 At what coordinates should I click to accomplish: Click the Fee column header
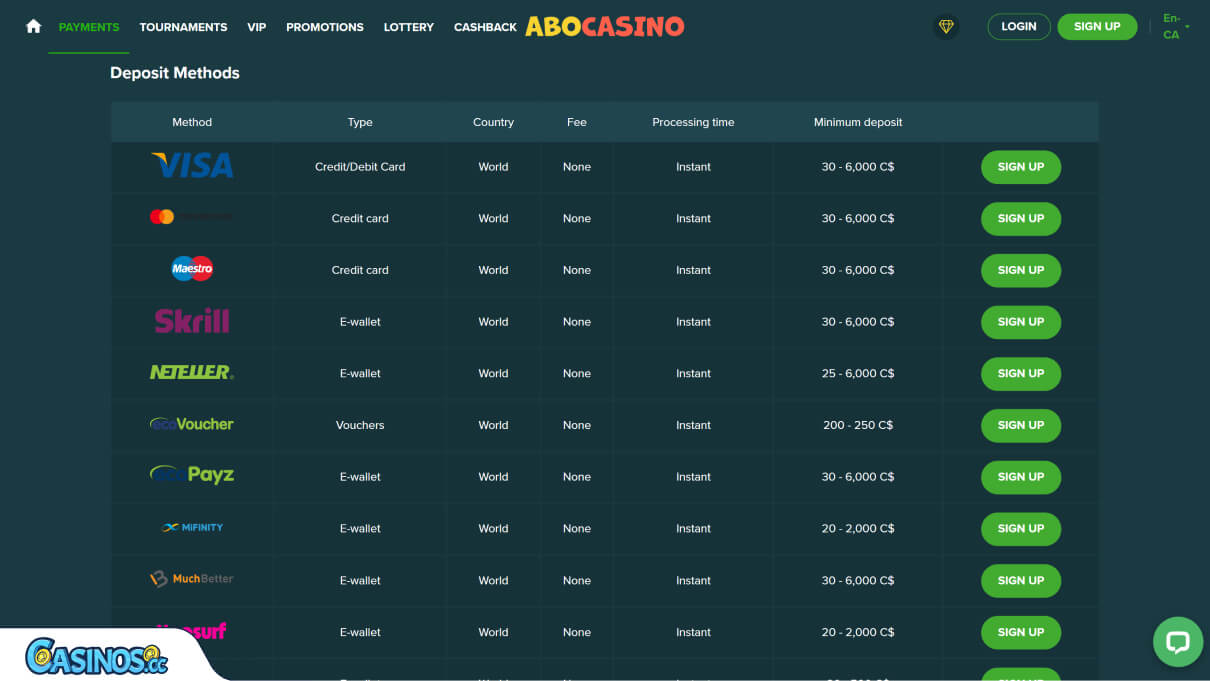tap(577, 122)
